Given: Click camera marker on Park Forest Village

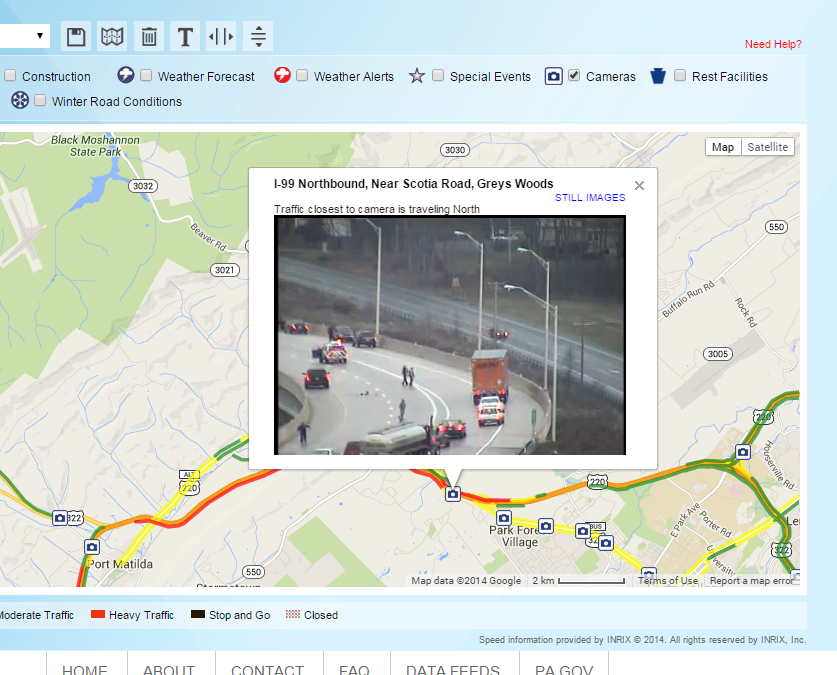Looking at the screenshot, I should pos(504,518).
